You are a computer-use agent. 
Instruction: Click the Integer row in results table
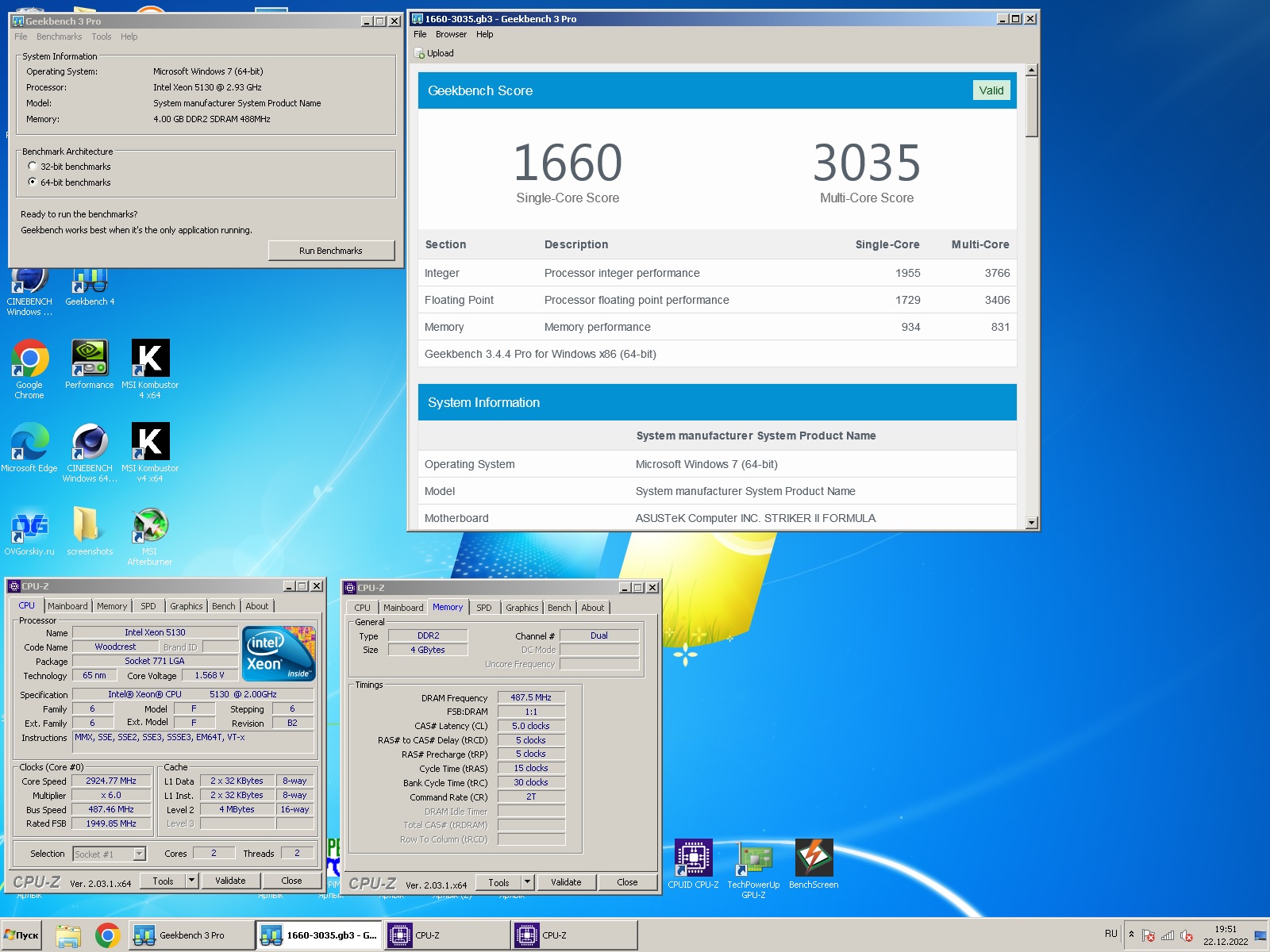point(718,273)
